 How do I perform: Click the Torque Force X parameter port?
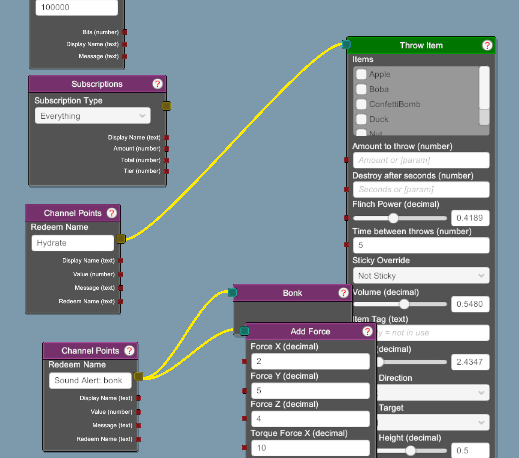(x=244, y=448)
